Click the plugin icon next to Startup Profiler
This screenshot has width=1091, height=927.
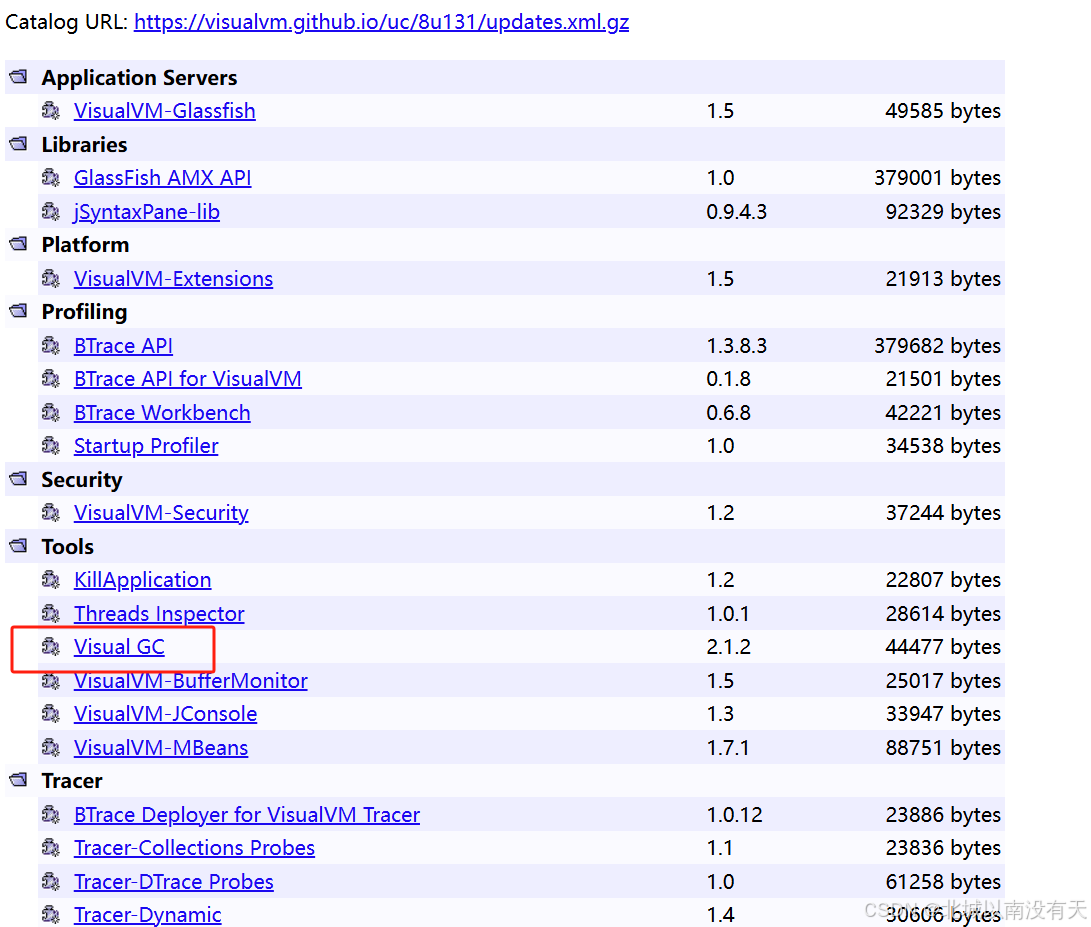pos(51,445)
